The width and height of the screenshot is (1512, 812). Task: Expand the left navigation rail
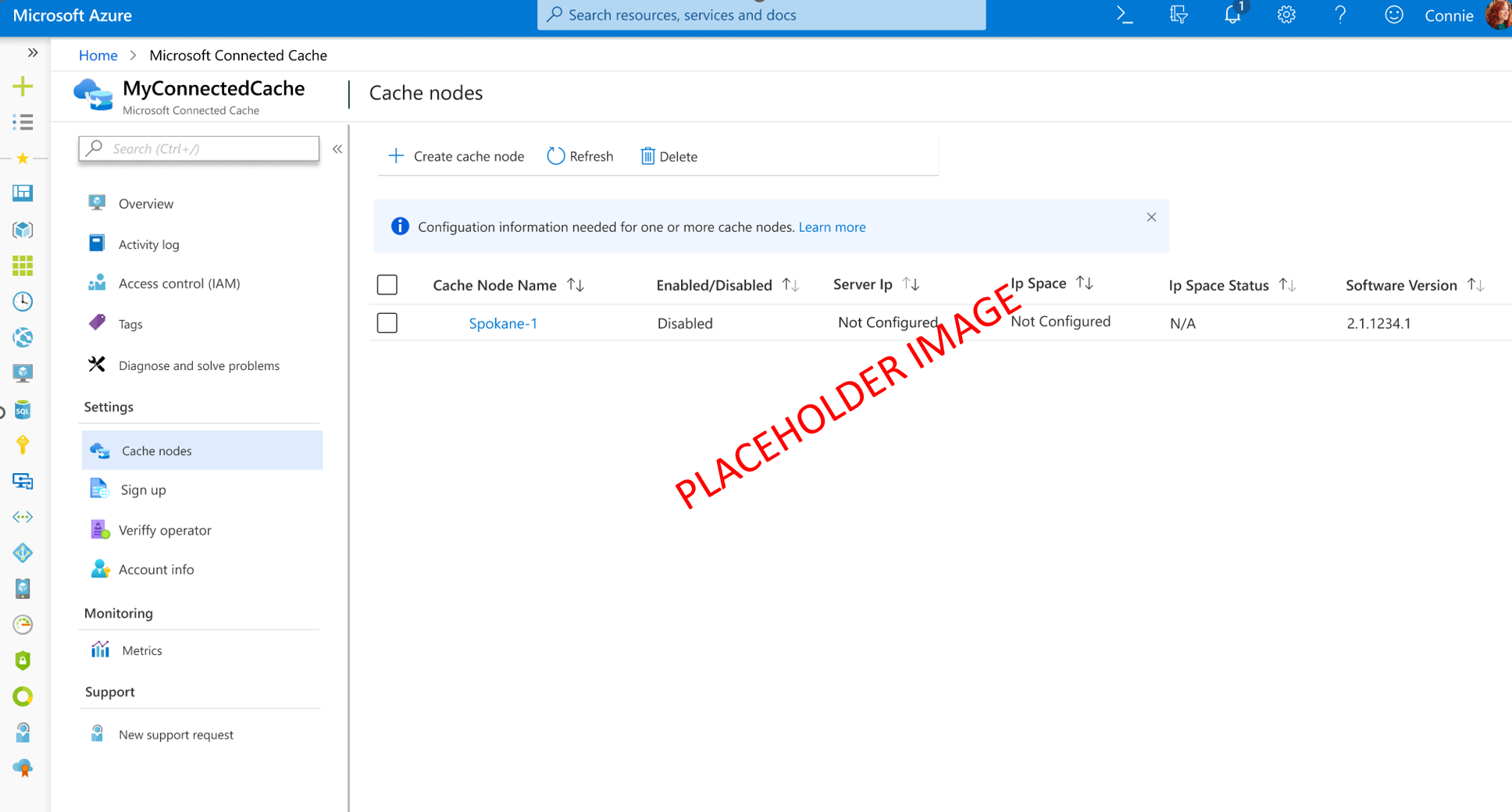pyautogui.click(x=33, y=52)
